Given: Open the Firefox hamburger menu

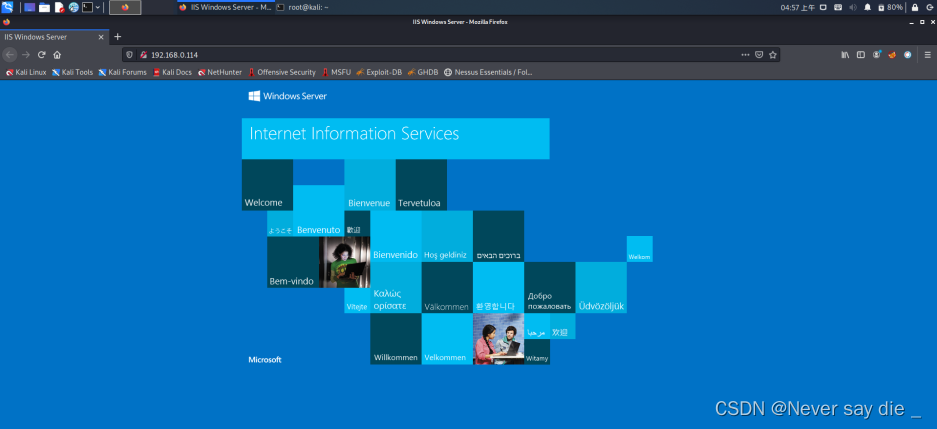Looking at the screenshot, I should 927,55.
